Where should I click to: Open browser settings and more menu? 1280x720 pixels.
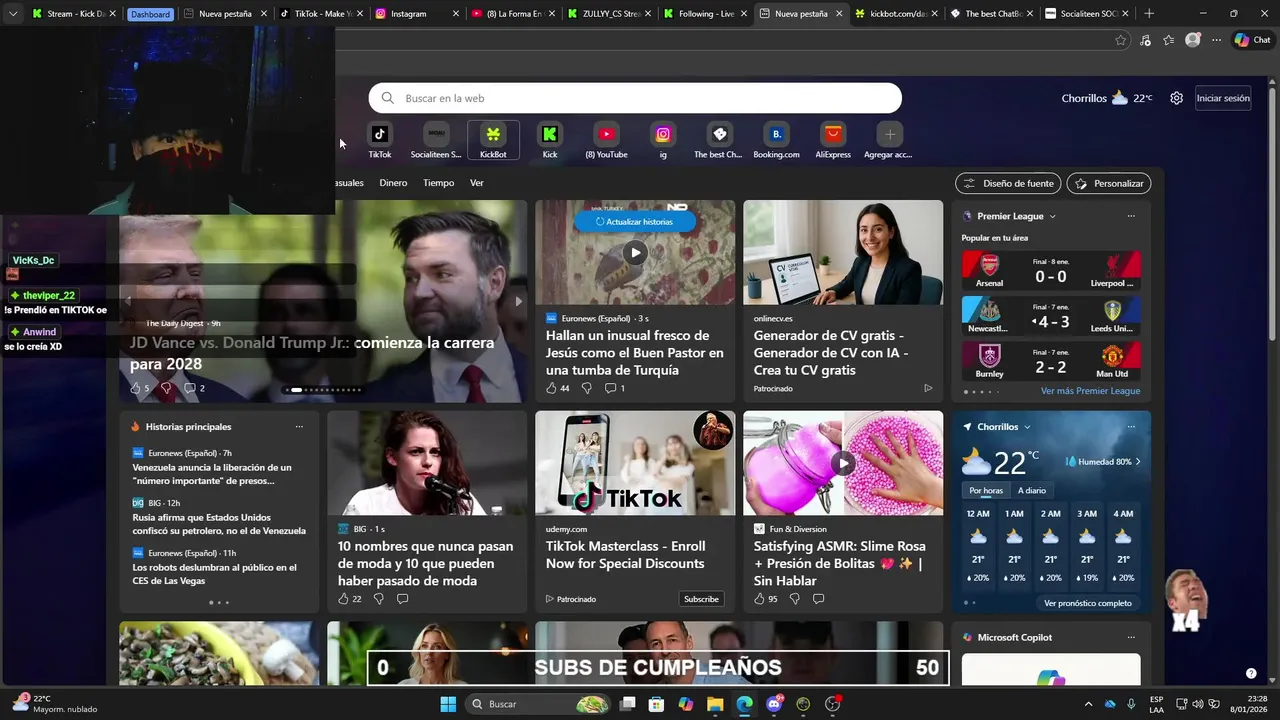pos(1216,40)
